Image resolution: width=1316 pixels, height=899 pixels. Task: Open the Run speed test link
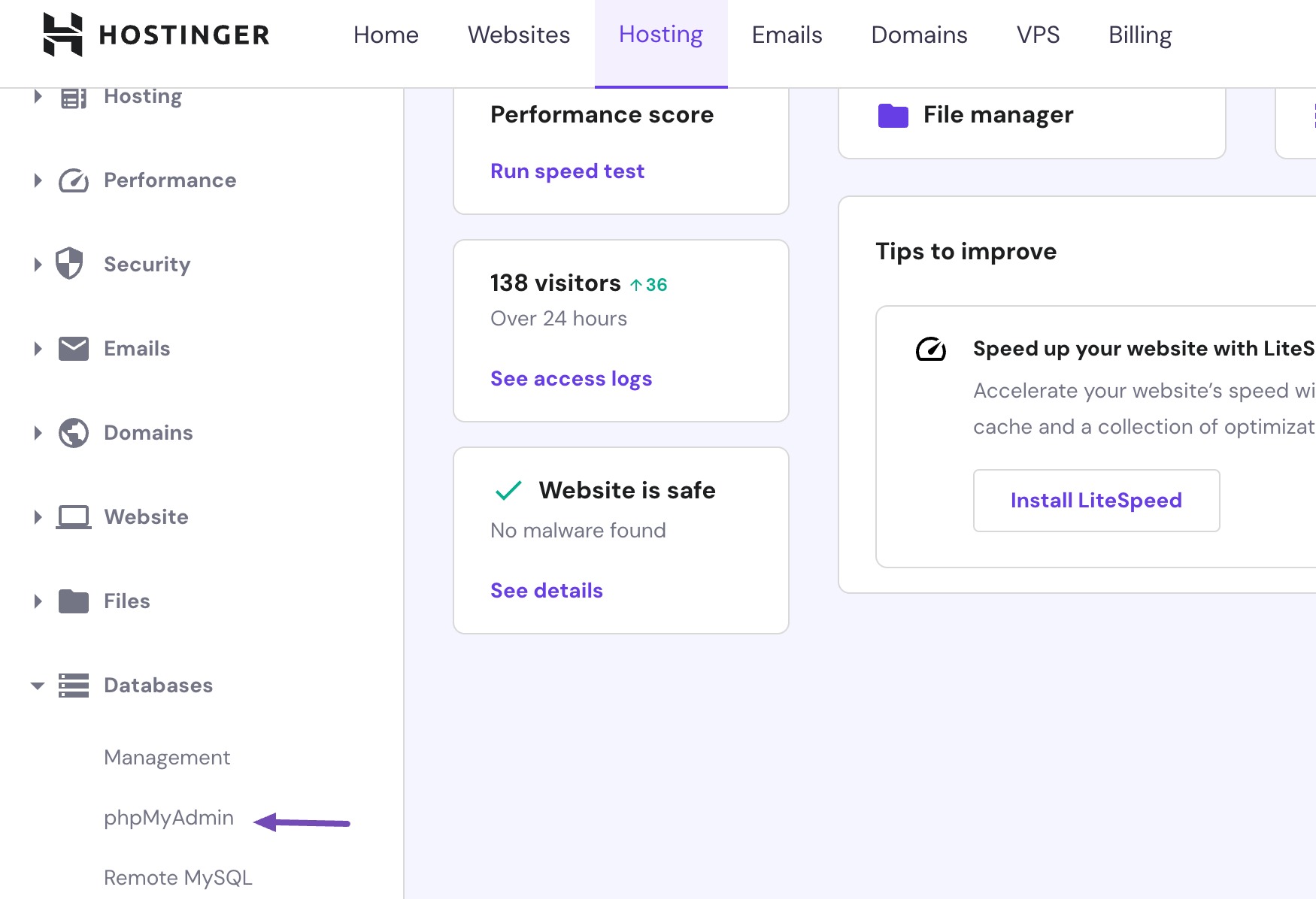[567, 171]
